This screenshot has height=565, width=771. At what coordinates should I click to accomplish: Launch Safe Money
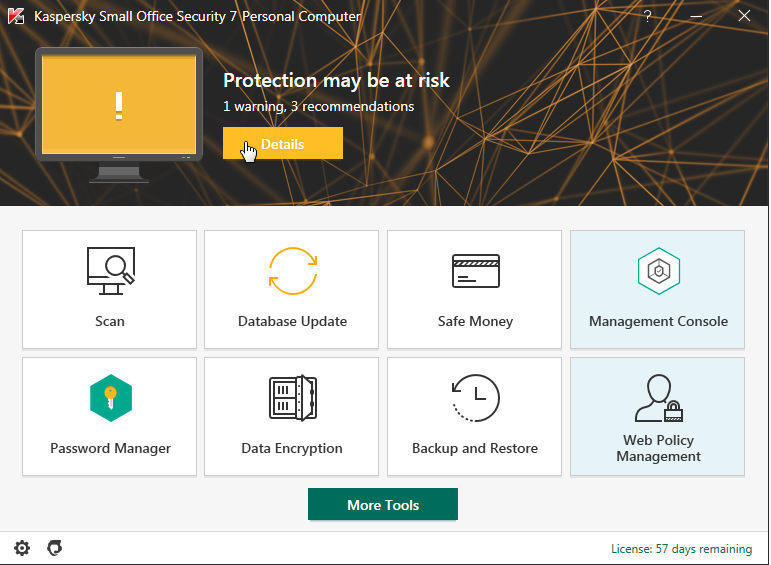(474, 289)
